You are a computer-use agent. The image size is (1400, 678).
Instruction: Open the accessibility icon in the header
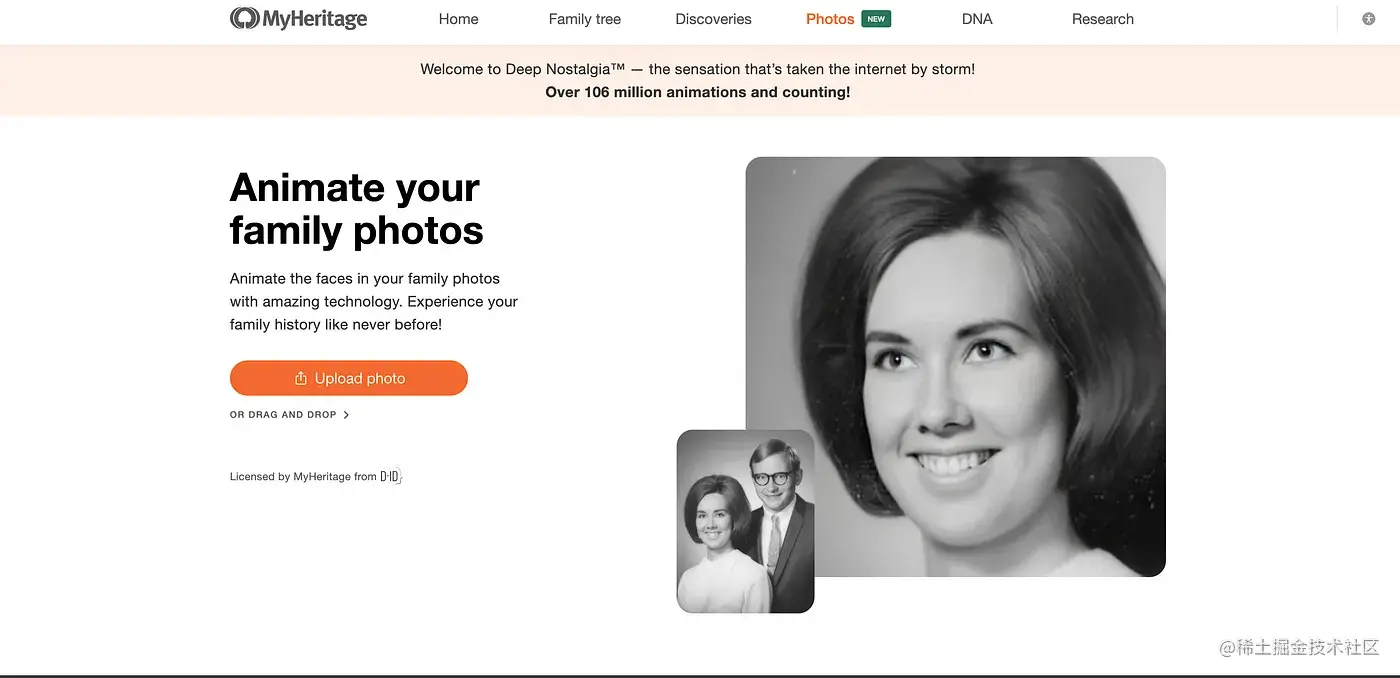[1368, 19]
